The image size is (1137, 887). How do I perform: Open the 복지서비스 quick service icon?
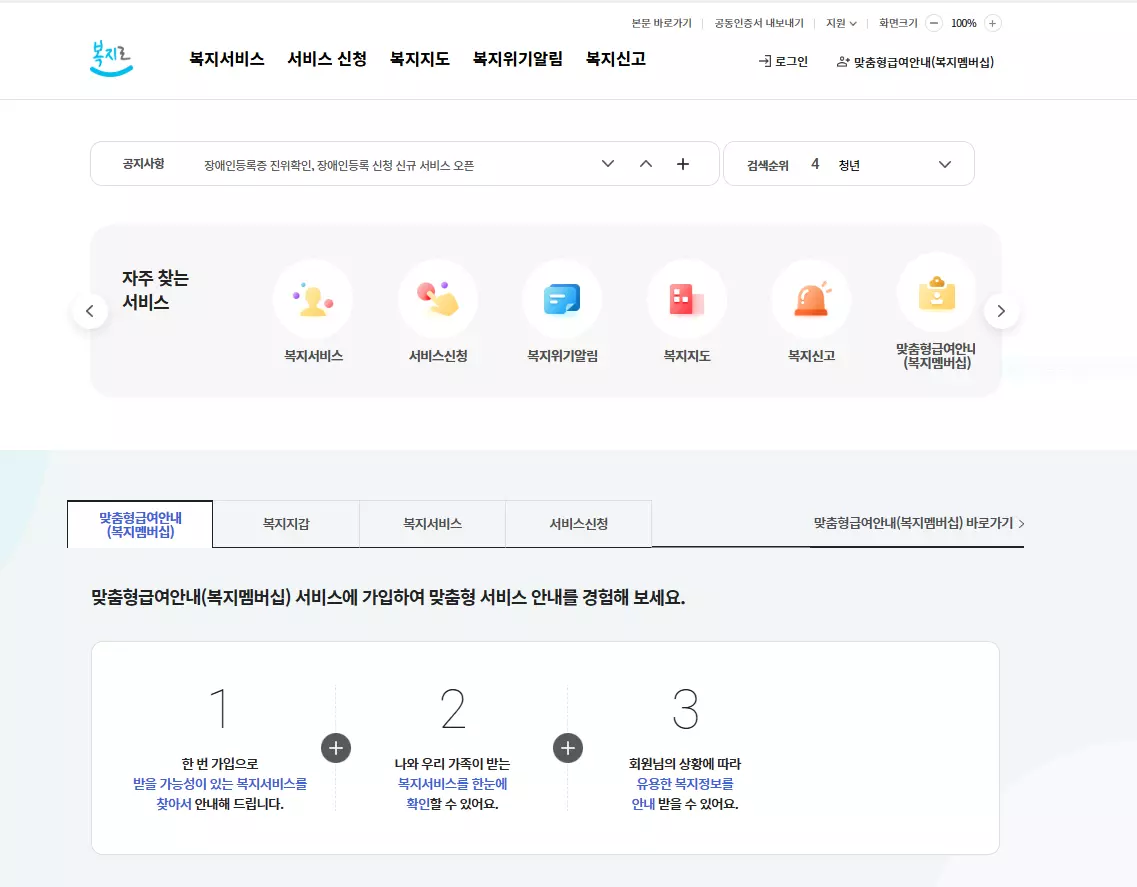[313, 299]
